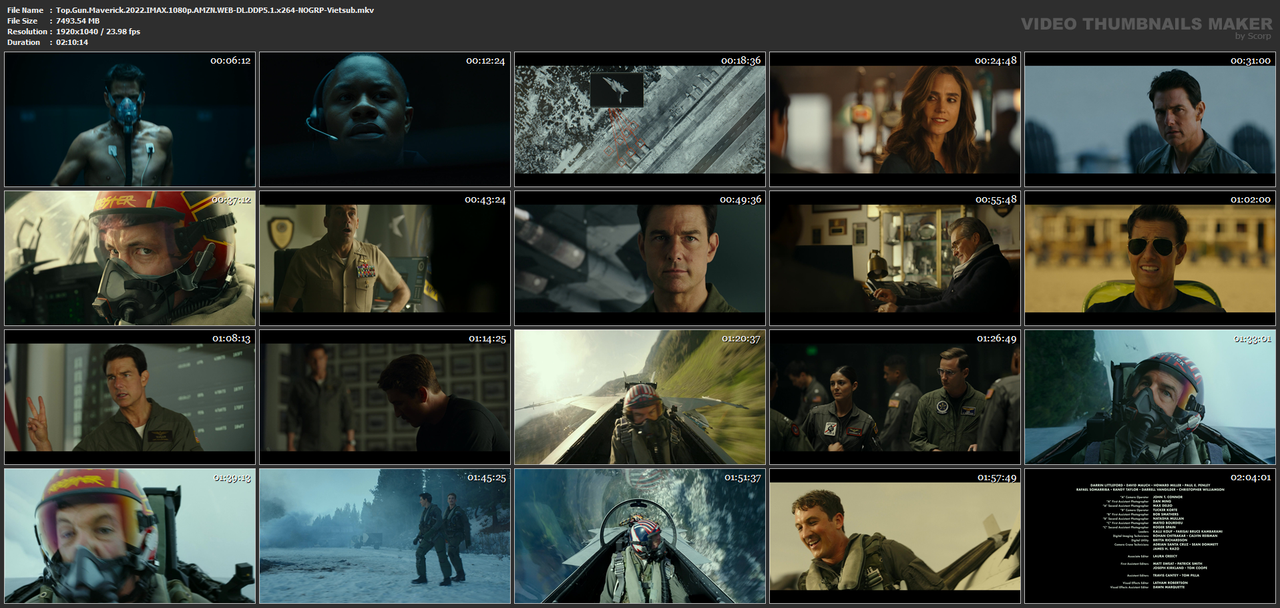Select the 01:08:13 peace sign thumbnail
Screen dimensions: 1280x608
click(130, 398)
